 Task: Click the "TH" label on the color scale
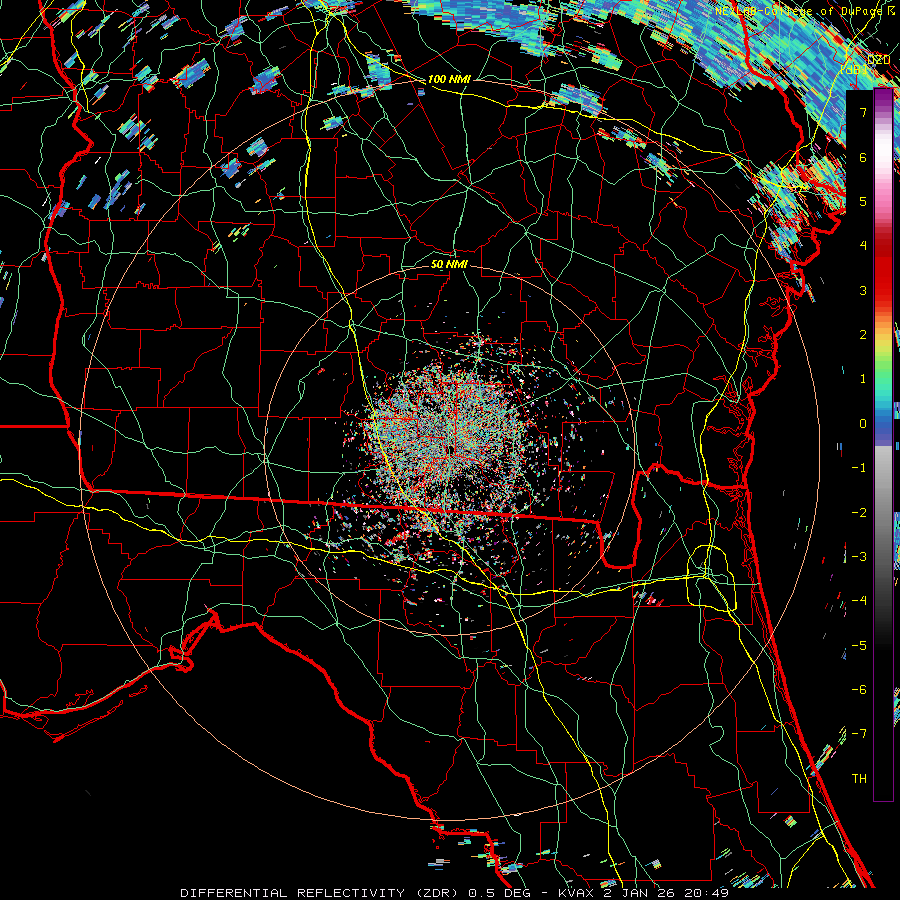click(x=859, y=779)
